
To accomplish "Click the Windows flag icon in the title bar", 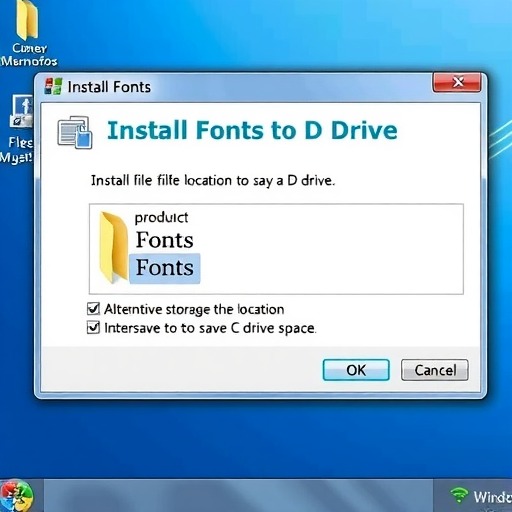I will coord(53,86).
